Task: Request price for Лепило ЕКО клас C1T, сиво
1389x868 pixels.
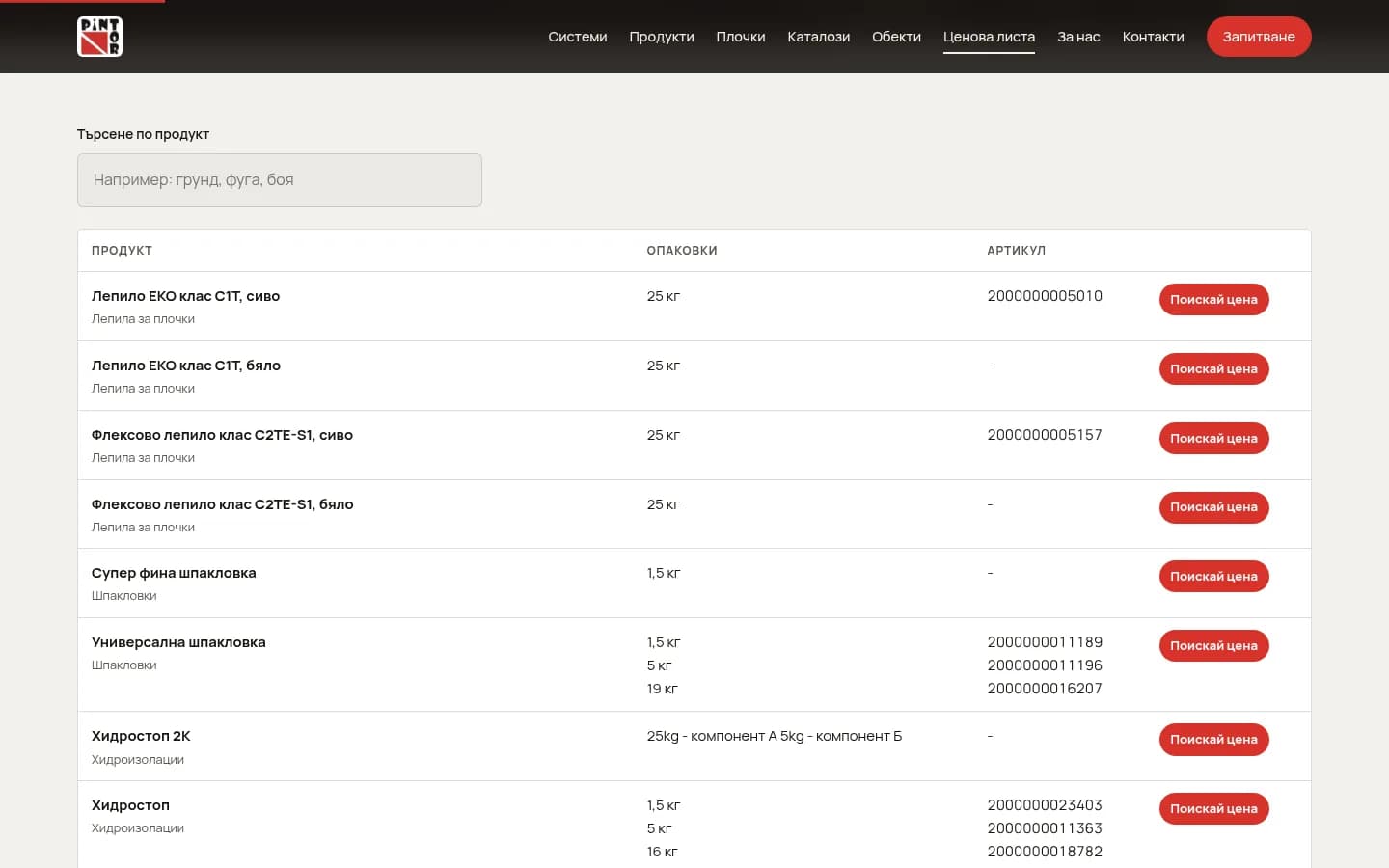Action: point(1213,299)
